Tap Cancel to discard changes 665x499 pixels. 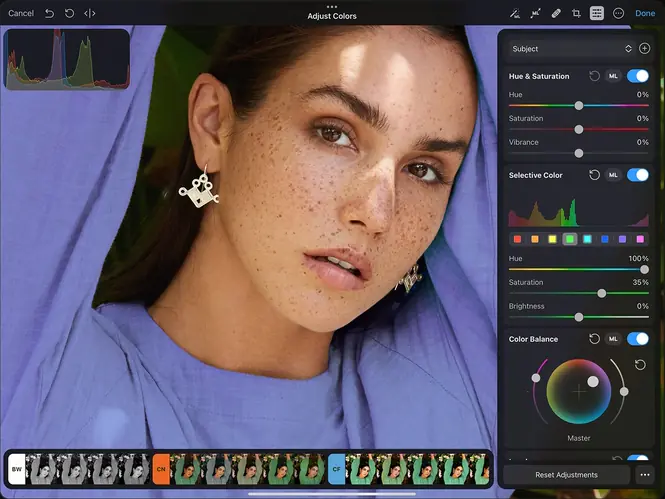coord(21,13)
